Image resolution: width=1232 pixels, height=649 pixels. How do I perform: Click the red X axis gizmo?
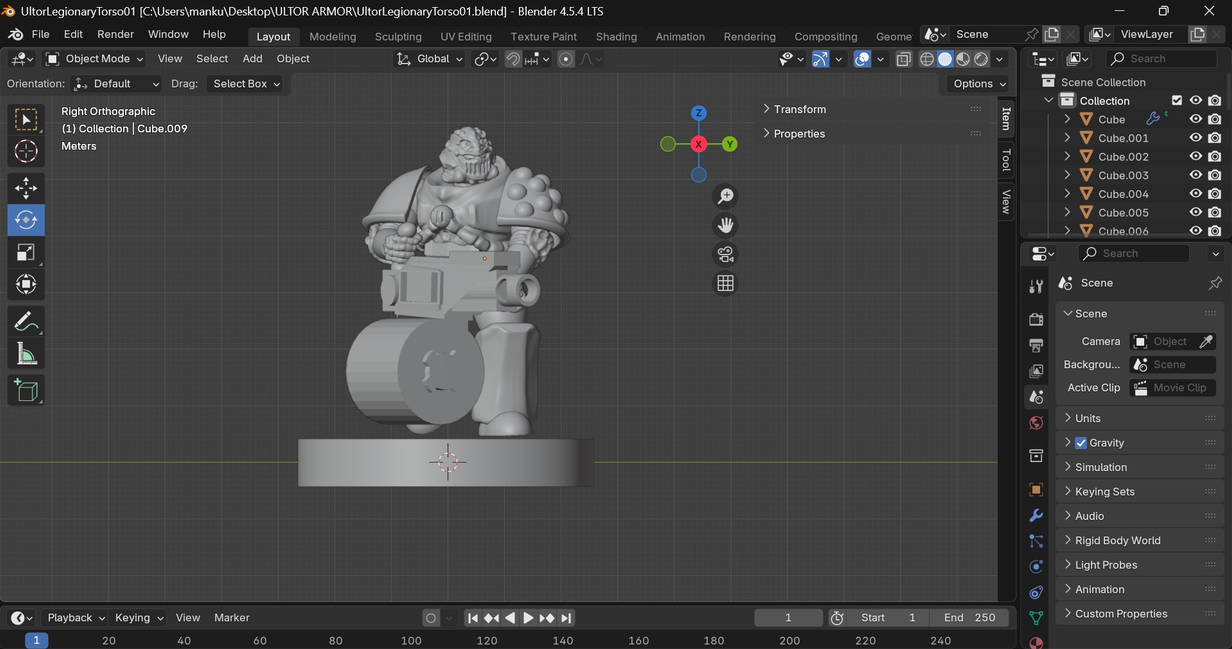click(x=699, y=144)
